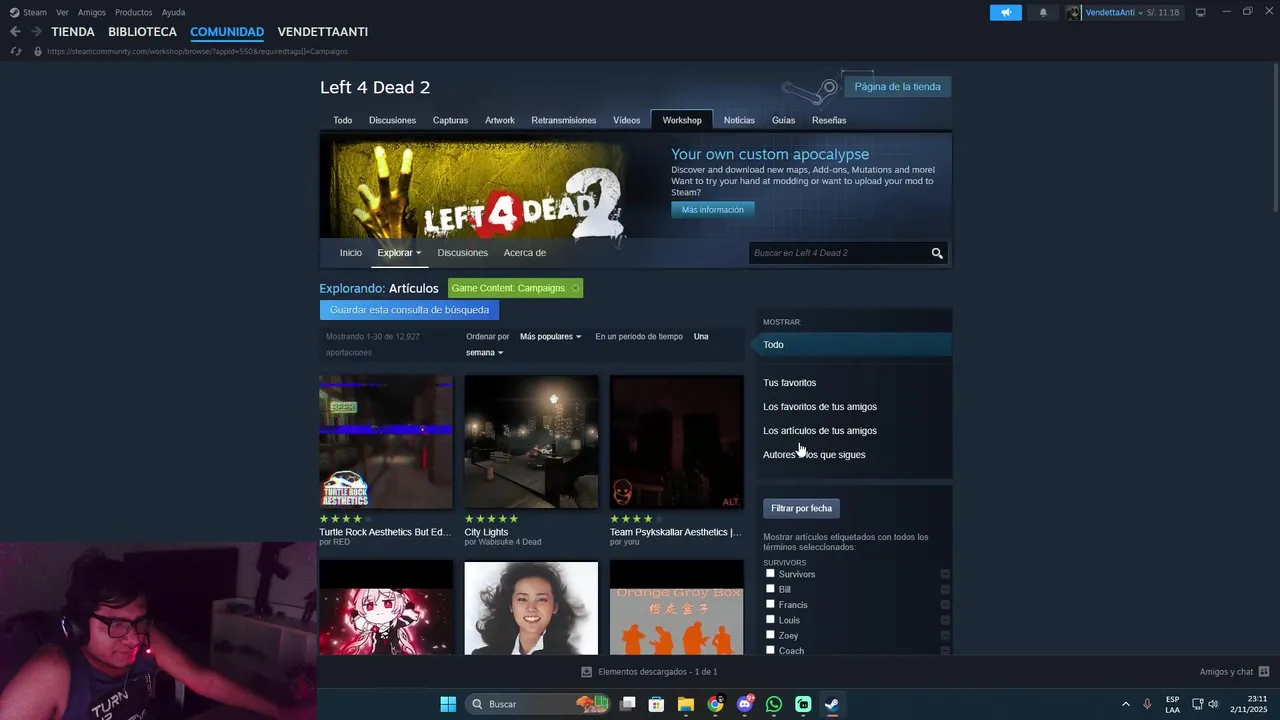Open Microsoft Store from the taskbar
This screenshot has width=1280, height=720.
(x=656, y=704)
